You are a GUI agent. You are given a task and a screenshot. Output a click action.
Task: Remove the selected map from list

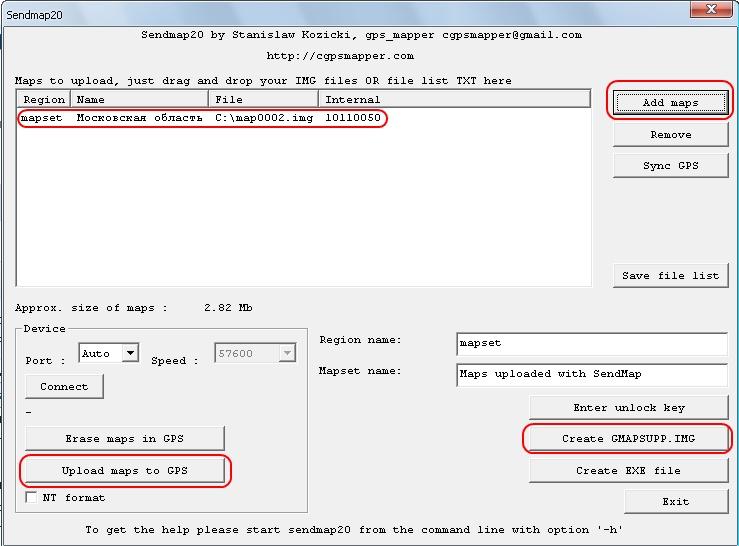pyautogui.click(x=671, y=135)
